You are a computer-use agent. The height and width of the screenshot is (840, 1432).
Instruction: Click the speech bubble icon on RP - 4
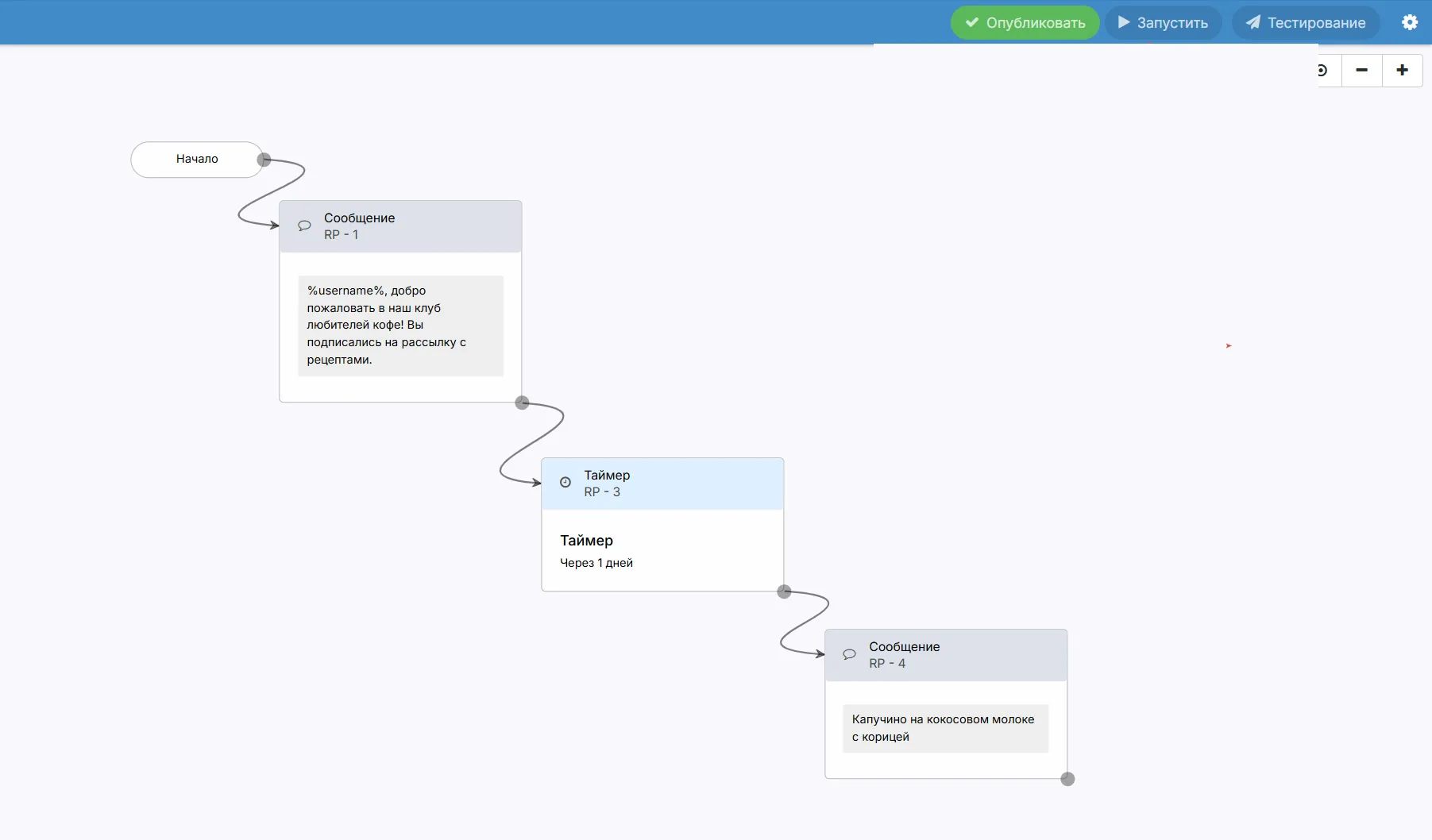tap(849, 654)
